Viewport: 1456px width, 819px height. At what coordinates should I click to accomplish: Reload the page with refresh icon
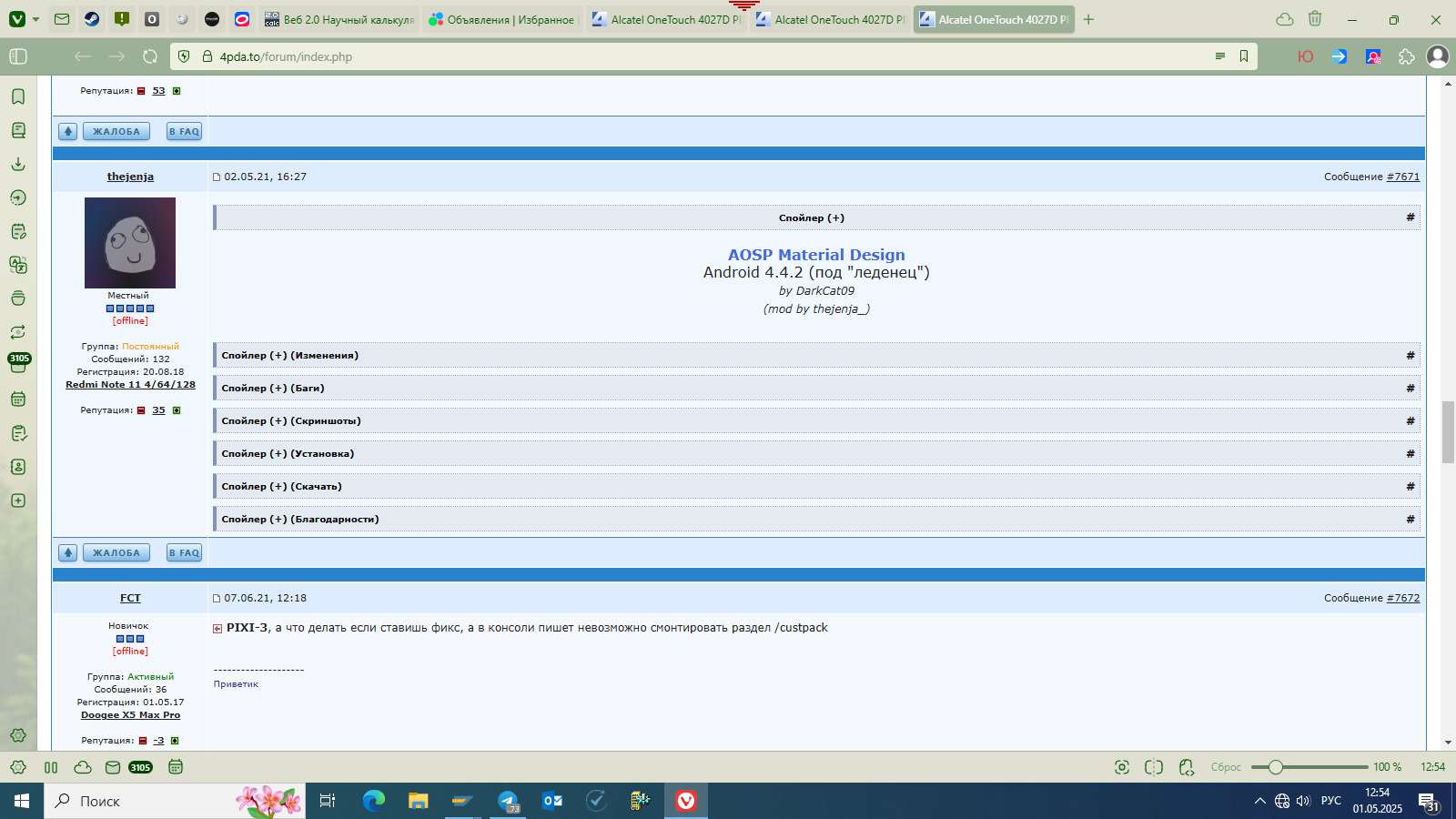pyautogui.click(x=150, y=56)
